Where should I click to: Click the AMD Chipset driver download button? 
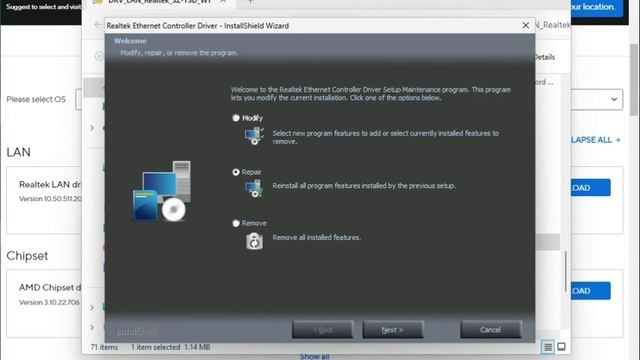[x=591, y=291]
